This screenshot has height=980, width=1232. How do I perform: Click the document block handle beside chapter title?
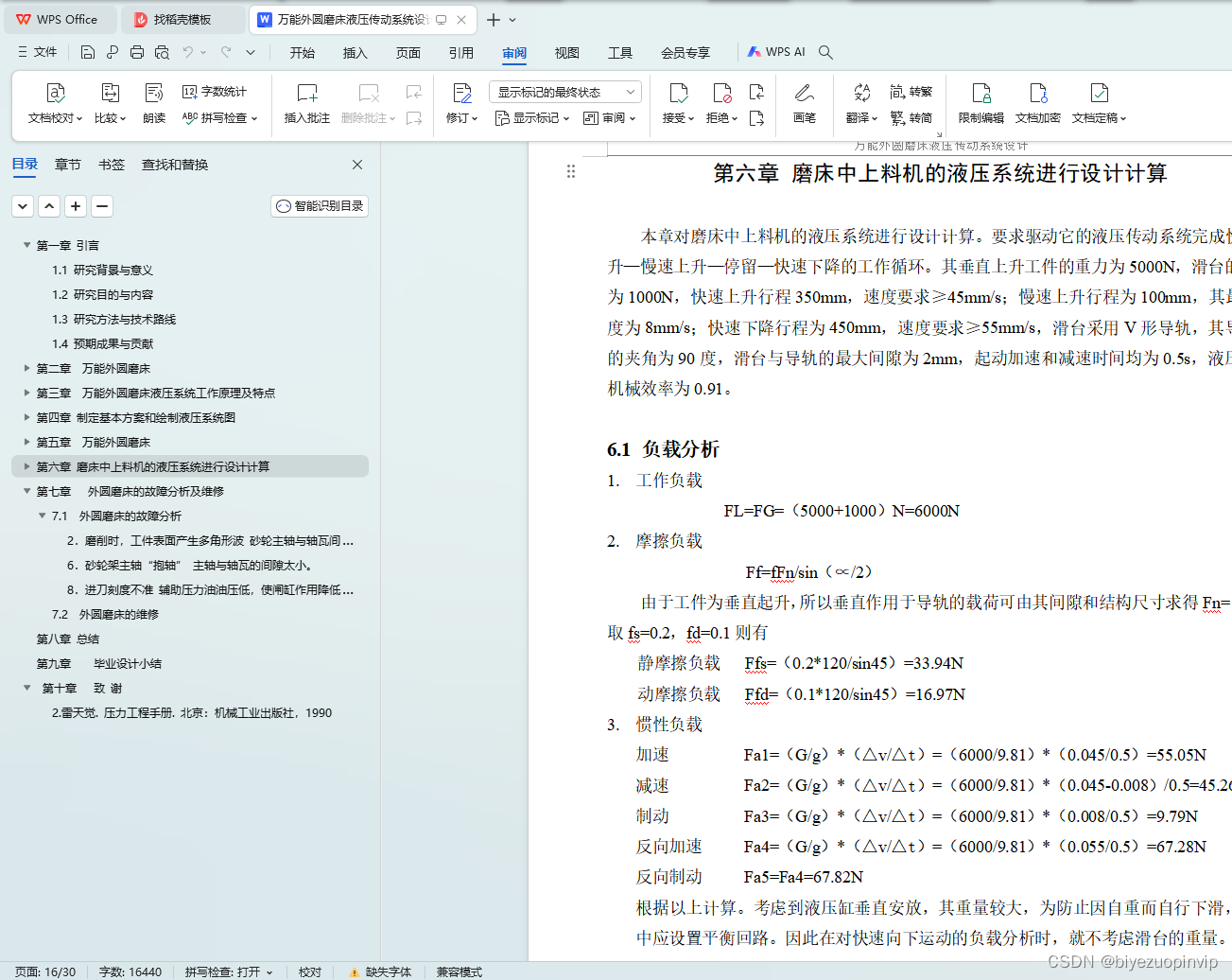[571, 171]
